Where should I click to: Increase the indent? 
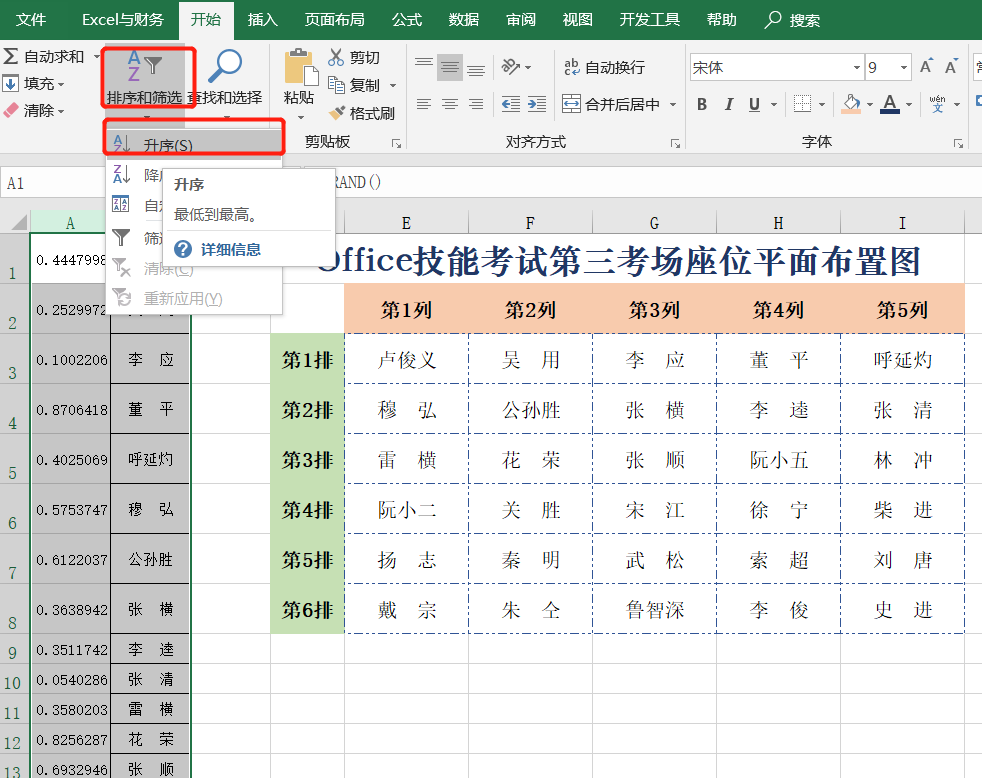(x=537, y=104)
